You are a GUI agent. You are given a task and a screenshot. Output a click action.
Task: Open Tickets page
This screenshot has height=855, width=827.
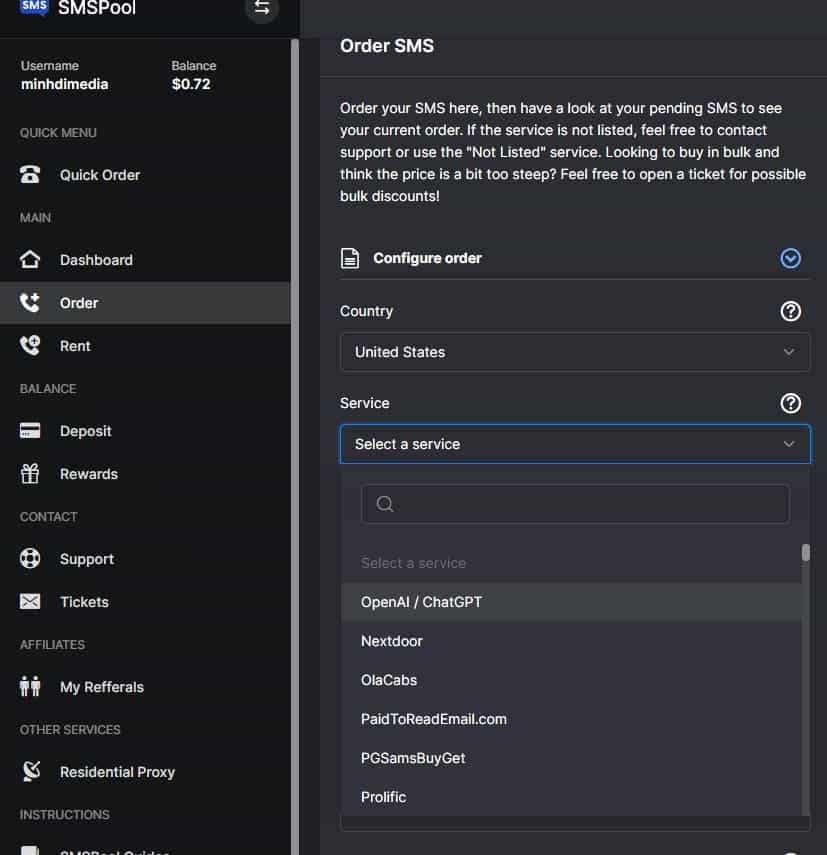(145, 602)
